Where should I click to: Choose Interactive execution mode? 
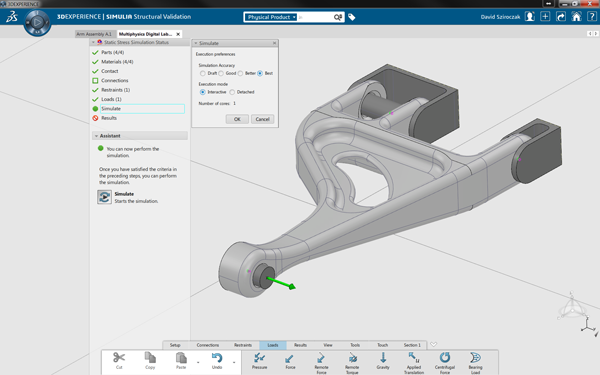pyautogui.click(x=202, y=92)
